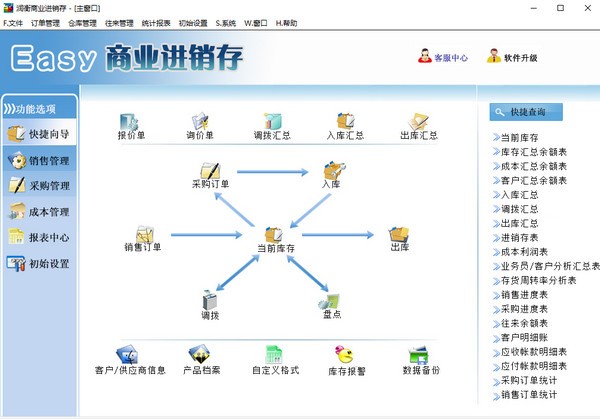Select 快捷向导 in the sidebar

coord(39,134)
